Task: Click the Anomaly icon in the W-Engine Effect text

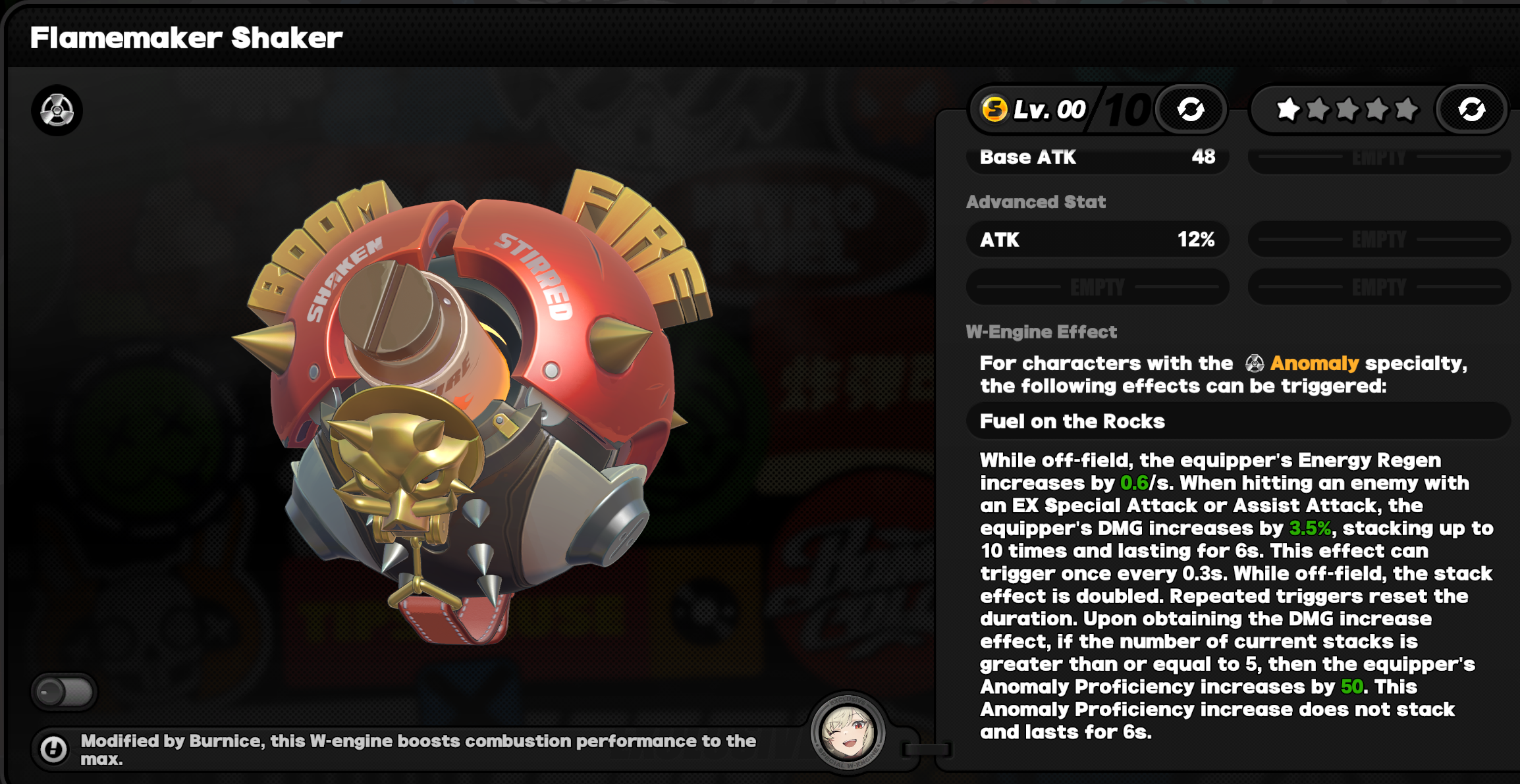Action: click(x=1255, y=363)
